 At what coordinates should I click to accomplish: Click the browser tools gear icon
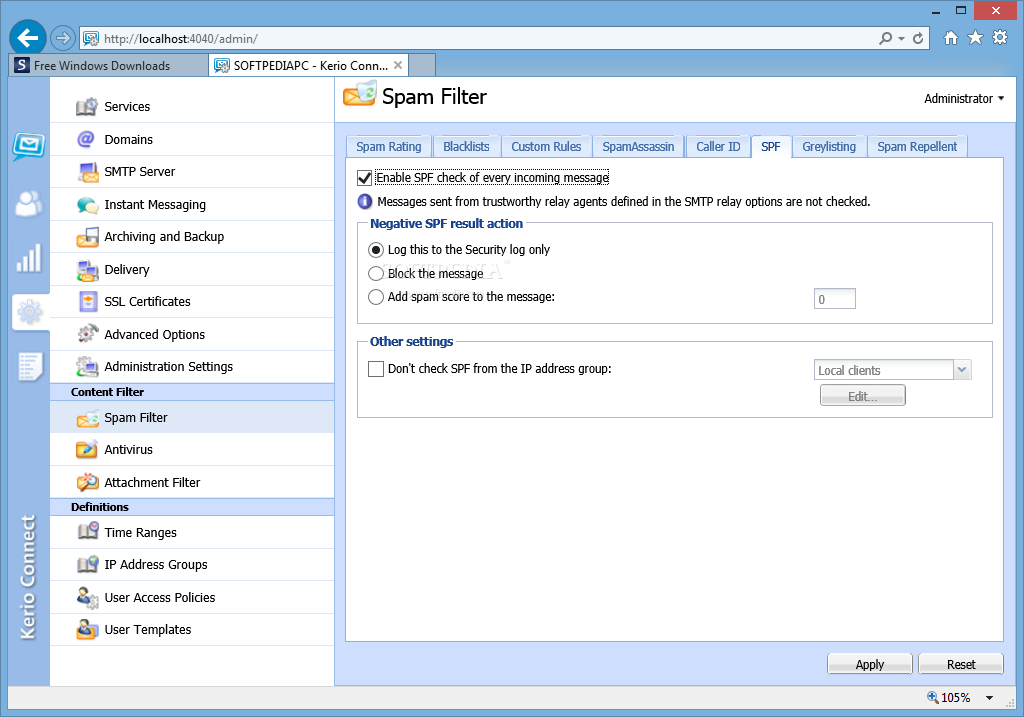[x=1000, y=38]
